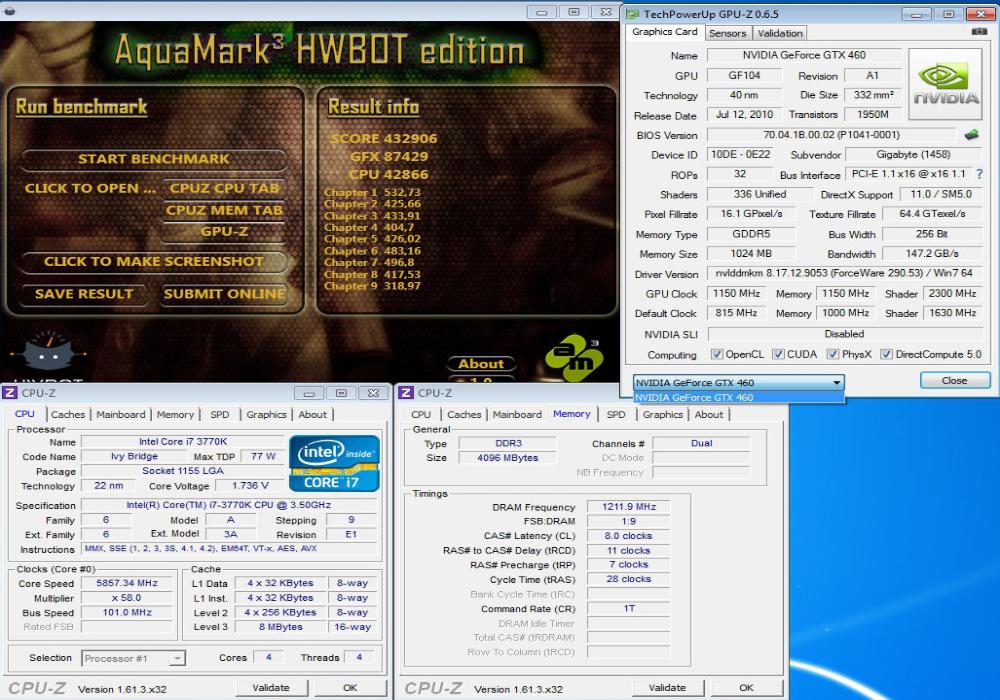
Task: Click the NVIDIA logo in GPU-Z
Action: pyautogui.click(x=945, y=84)
